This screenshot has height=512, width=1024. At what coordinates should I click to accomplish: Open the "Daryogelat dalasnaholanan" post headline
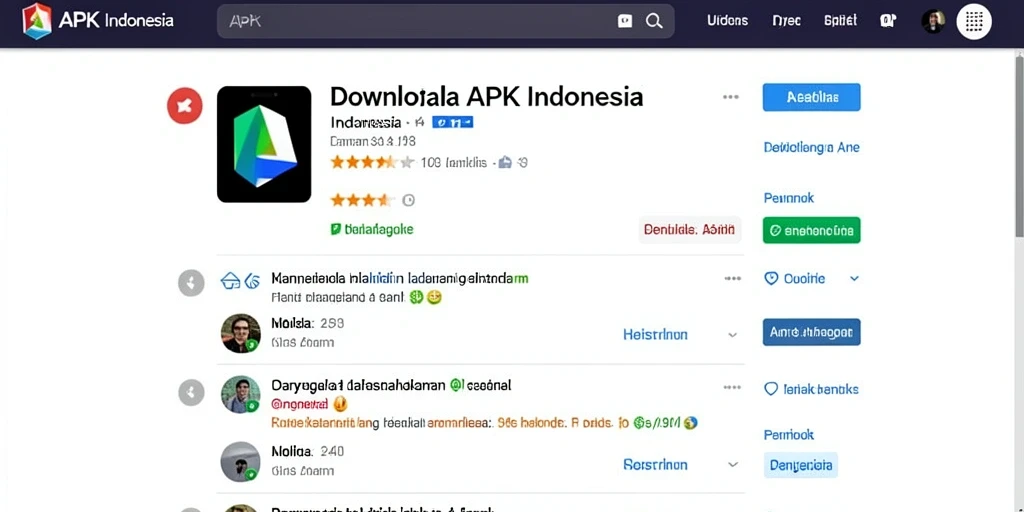(391, 385)
